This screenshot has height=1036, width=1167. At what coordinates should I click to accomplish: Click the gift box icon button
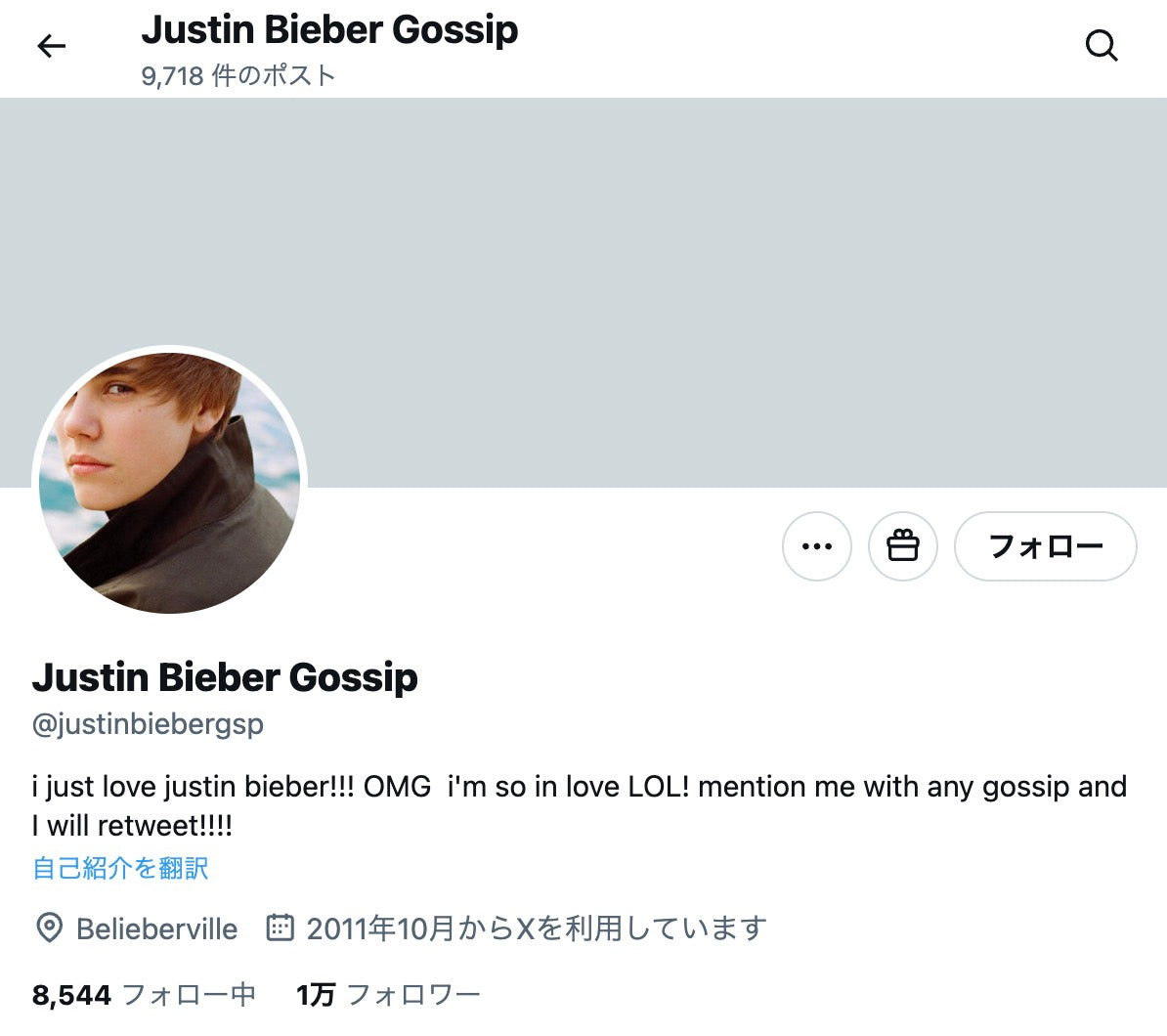coord(903,546)
